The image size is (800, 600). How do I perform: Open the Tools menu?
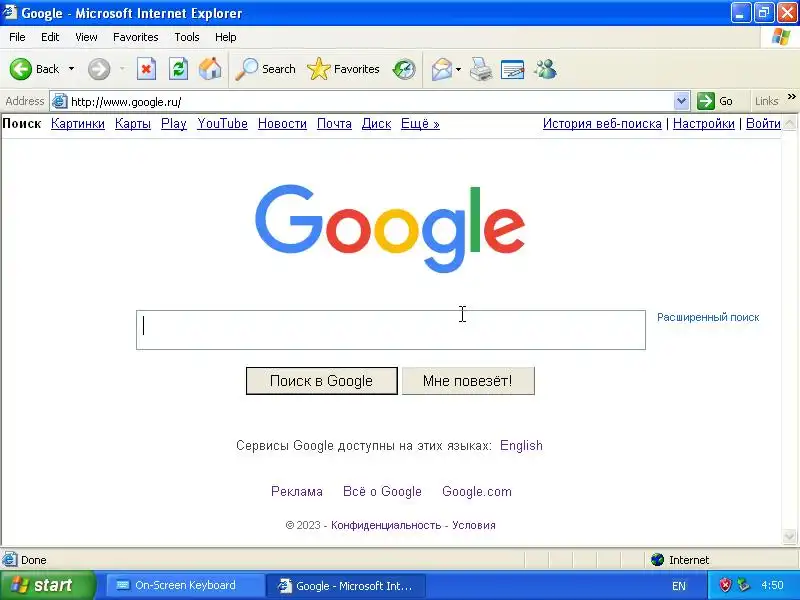(187, 37)
